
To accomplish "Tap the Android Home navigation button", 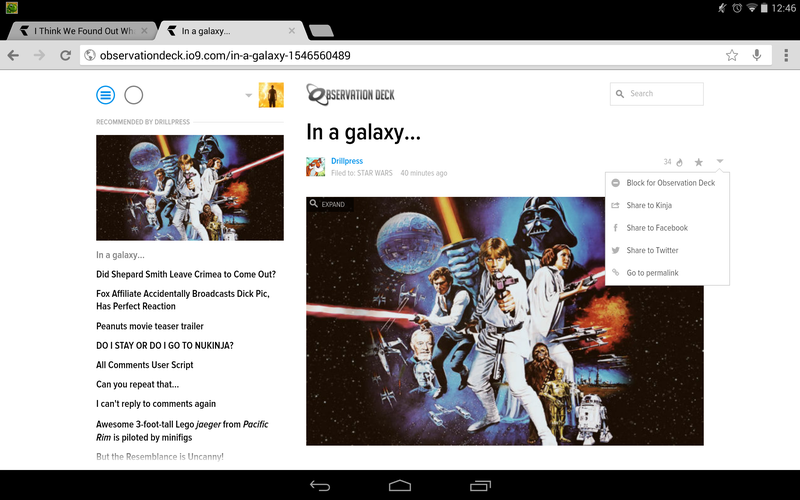I will click(x=399, y=486).
